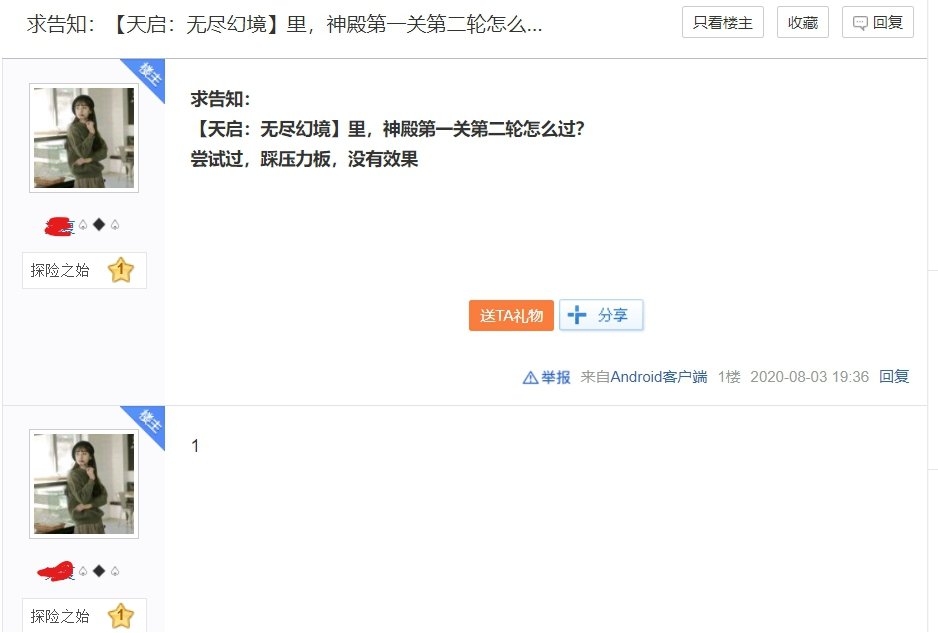Screen dimensions: 938x633
Task: Click the 回复 button in the top bar
Action: 878,23
